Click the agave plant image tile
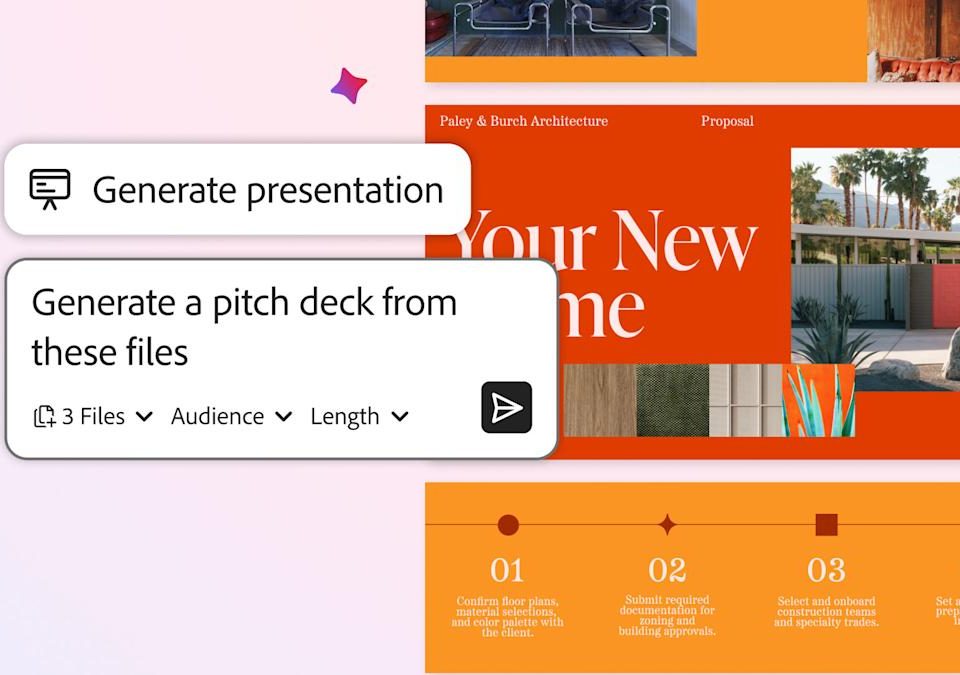 818,400
